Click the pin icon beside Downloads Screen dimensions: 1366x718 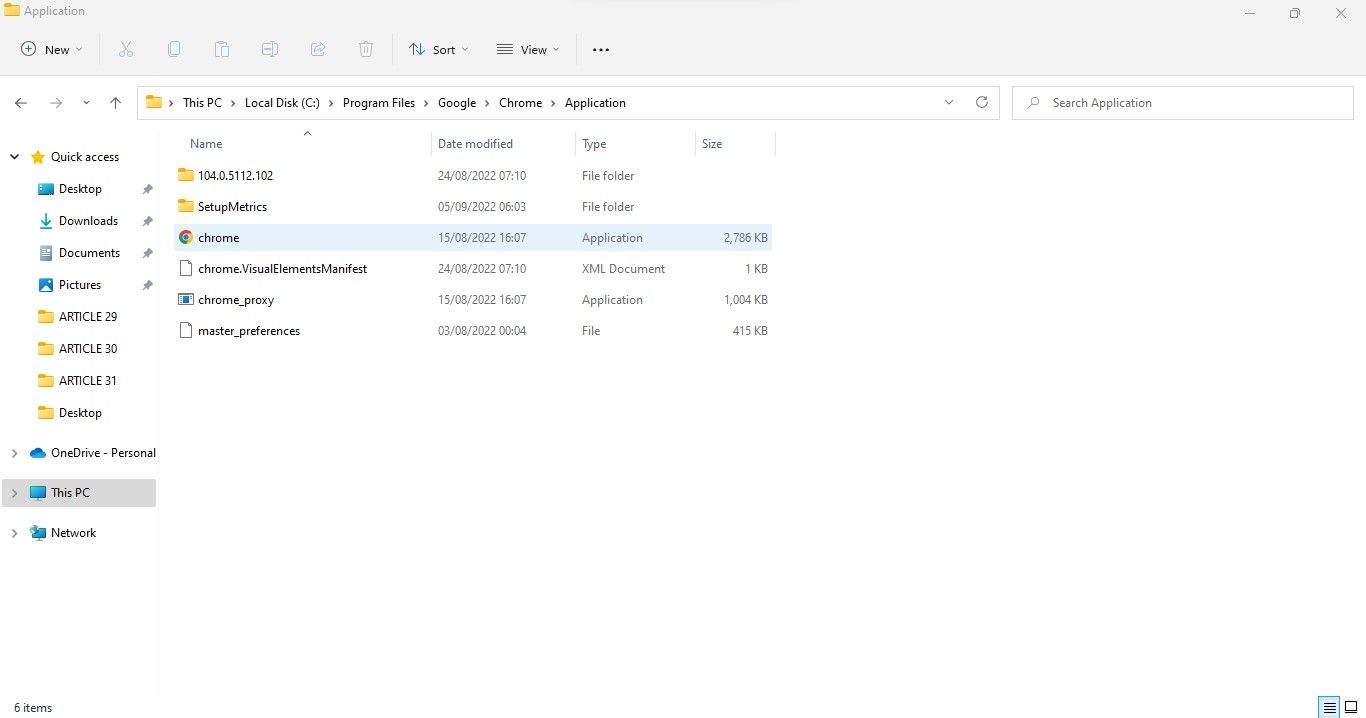(x=147, y=221)
